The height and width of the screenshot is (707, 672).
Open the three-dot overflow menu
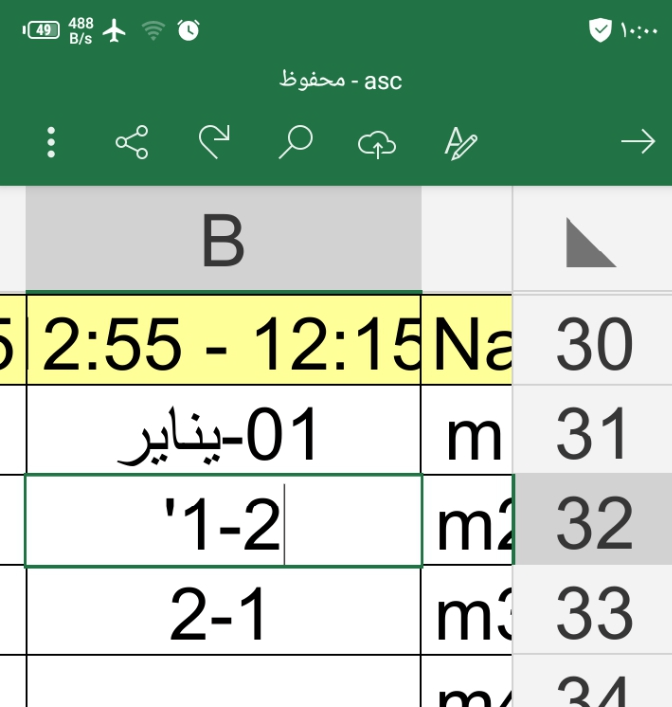[51, 143]
